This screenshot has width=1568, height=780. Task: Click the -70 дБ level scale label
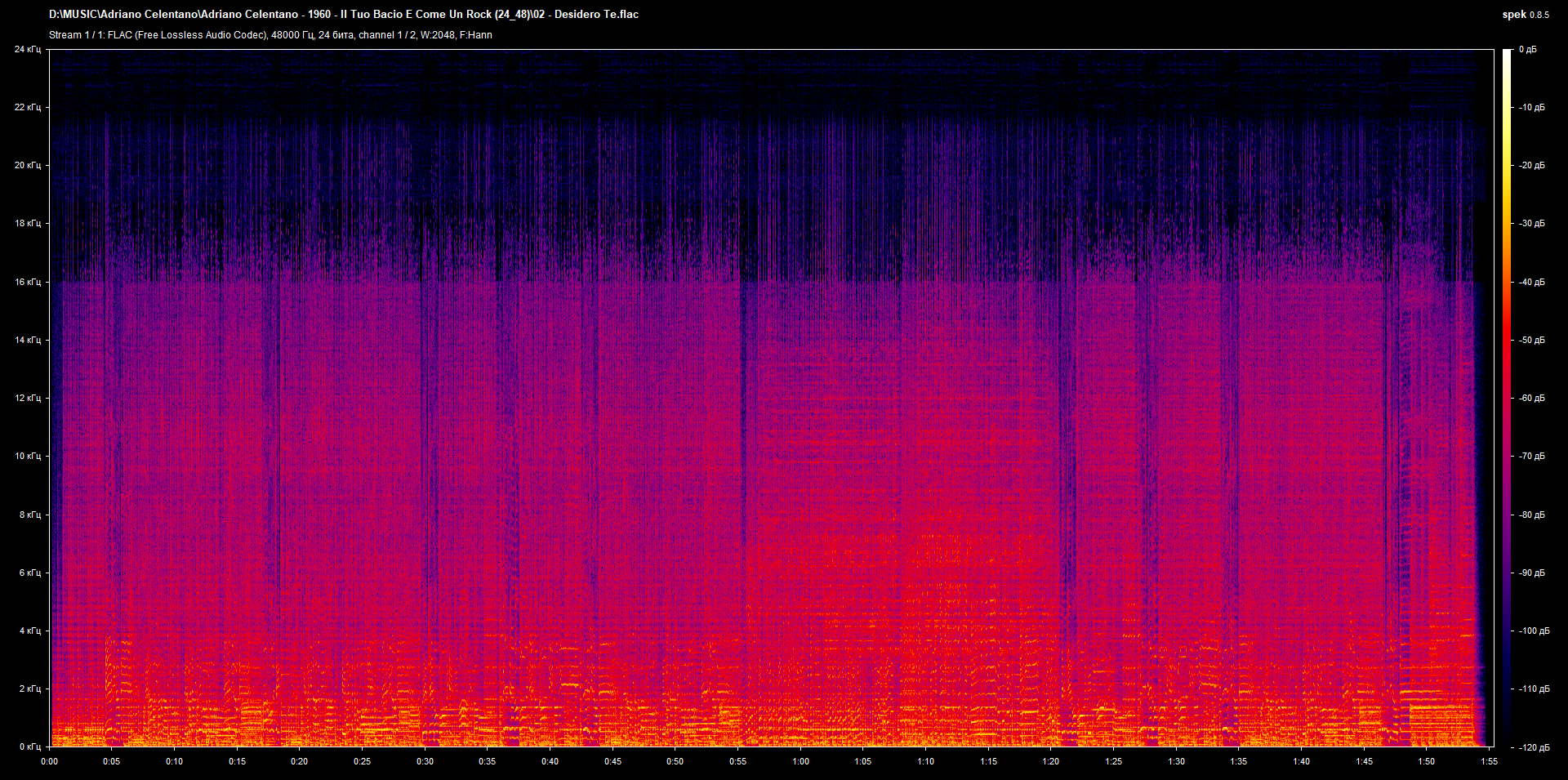[1531, 457]
